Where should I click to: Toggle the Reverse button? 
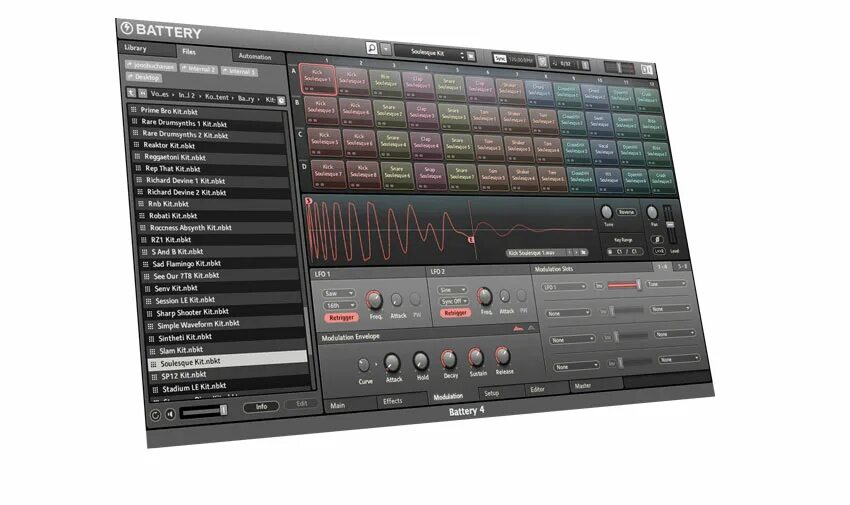point(626,212)
